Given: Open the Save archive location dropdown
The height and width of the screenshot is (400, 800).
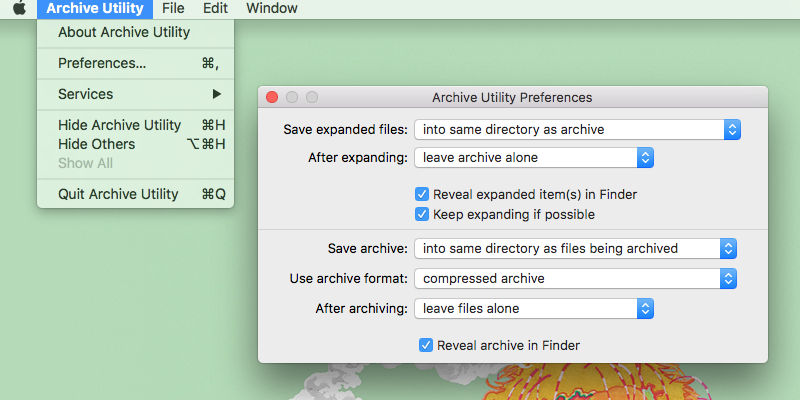Looking at the screenshot, I should (576, 248).
